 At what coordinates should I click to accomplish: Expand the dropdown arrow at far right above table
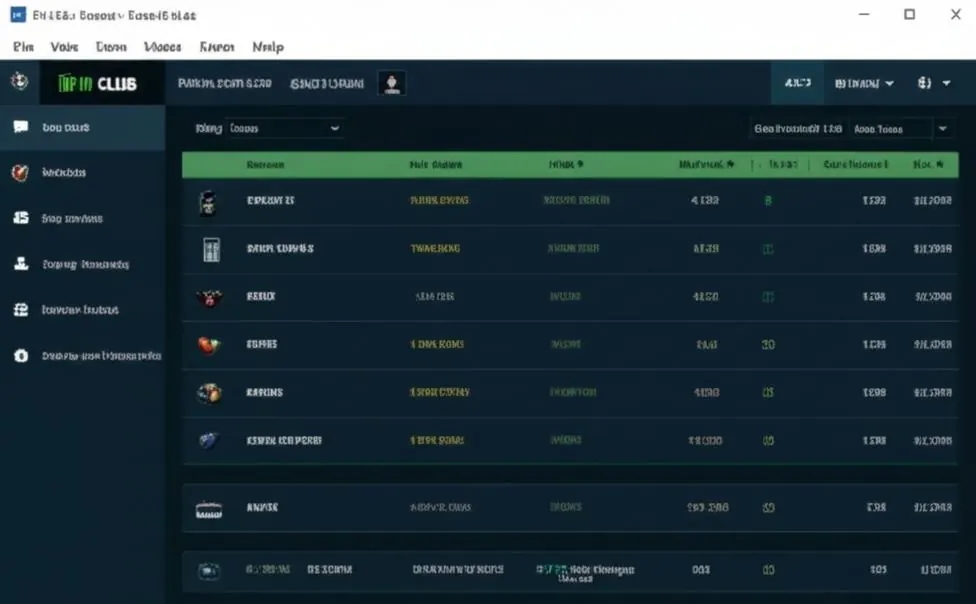942,129
